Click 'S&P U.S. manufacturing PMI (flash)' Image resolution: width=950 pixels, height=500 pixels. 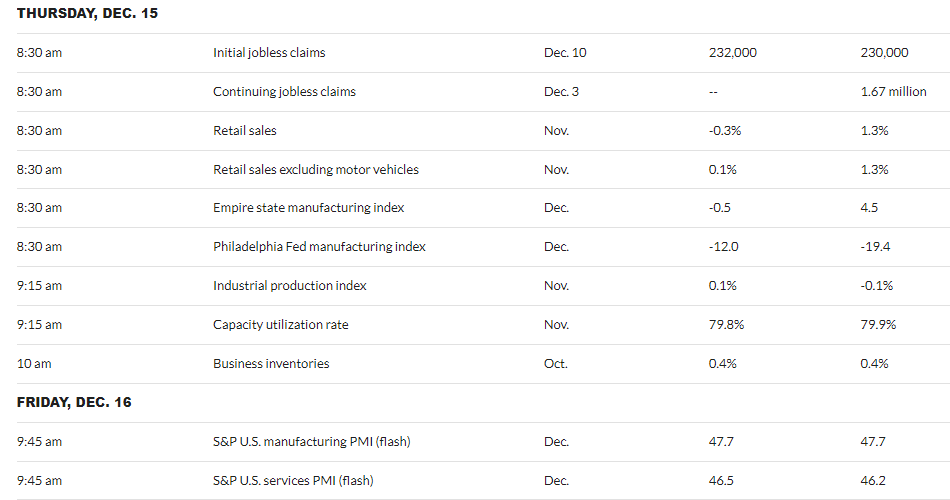311,441
